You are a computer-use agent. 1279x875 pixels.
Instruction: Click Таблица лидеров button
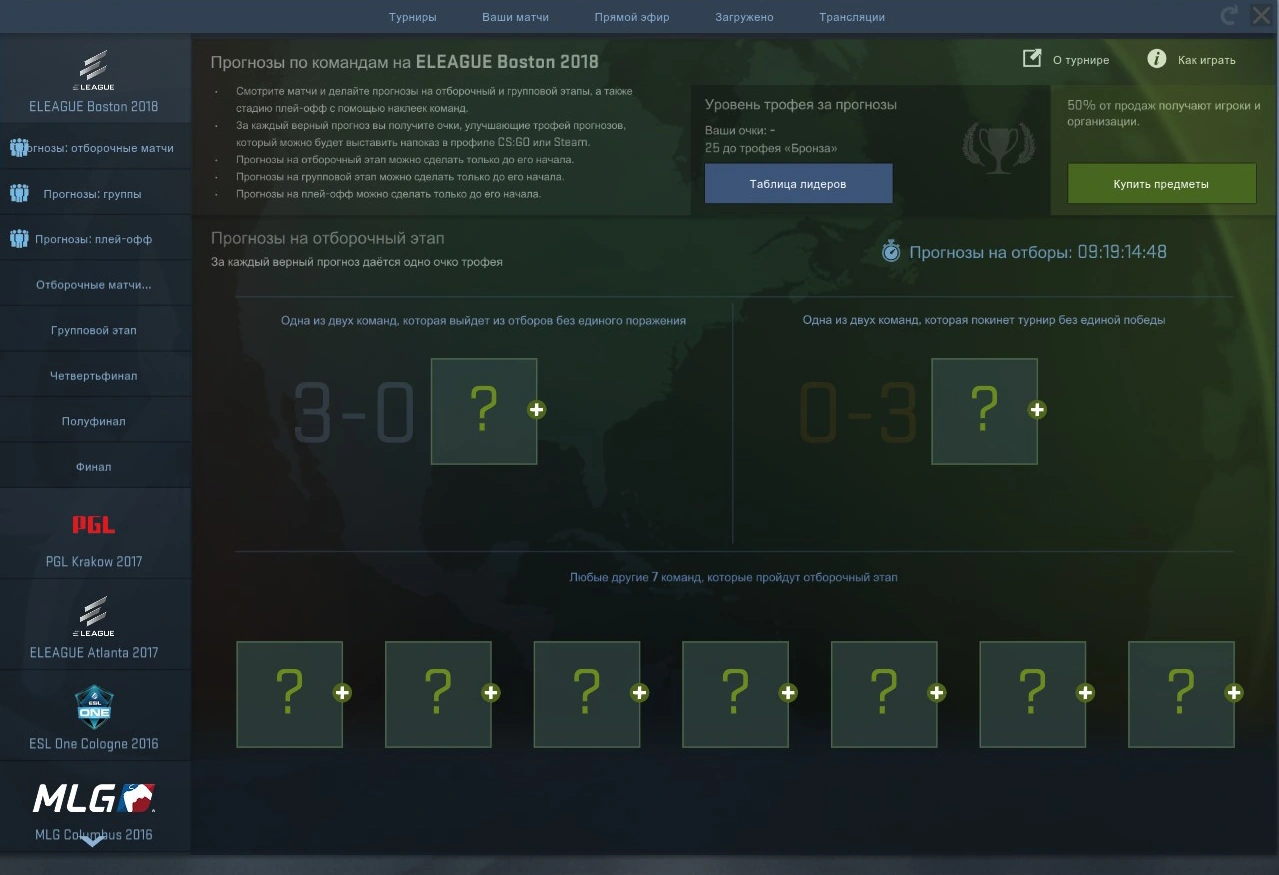pos(798,184)
